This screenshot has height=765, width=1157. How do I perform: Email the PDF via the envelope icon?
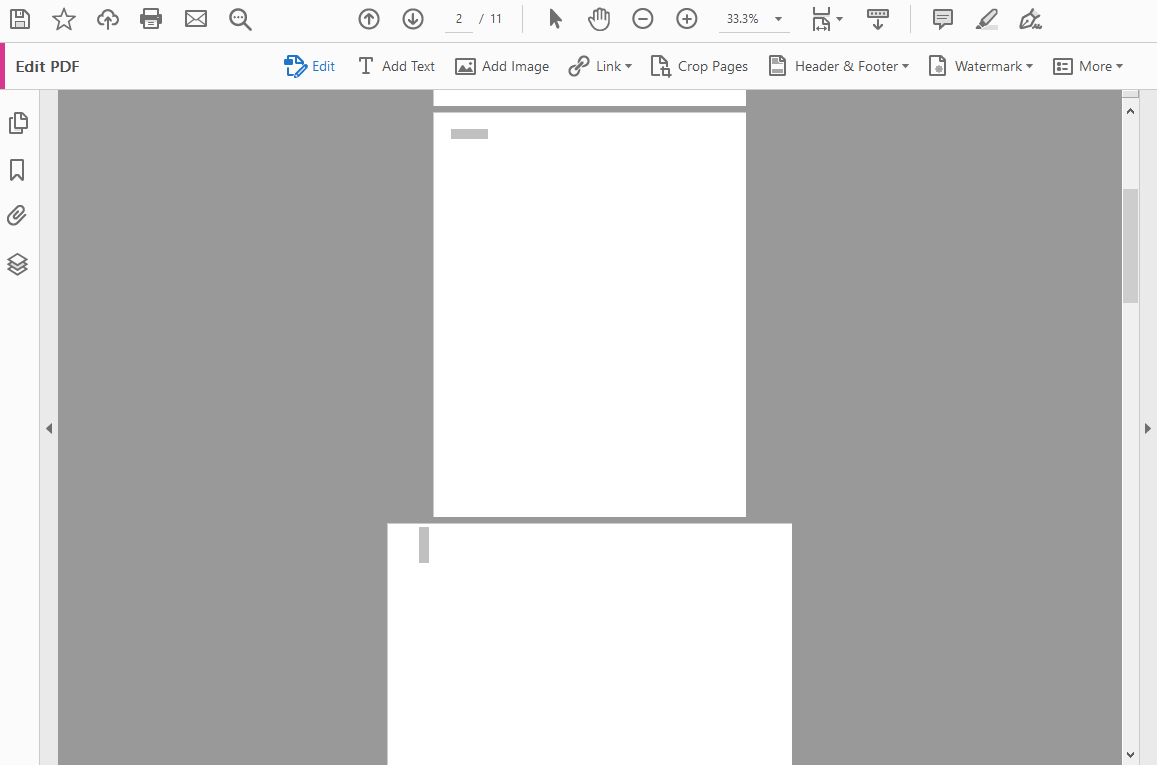pos(195,18)
